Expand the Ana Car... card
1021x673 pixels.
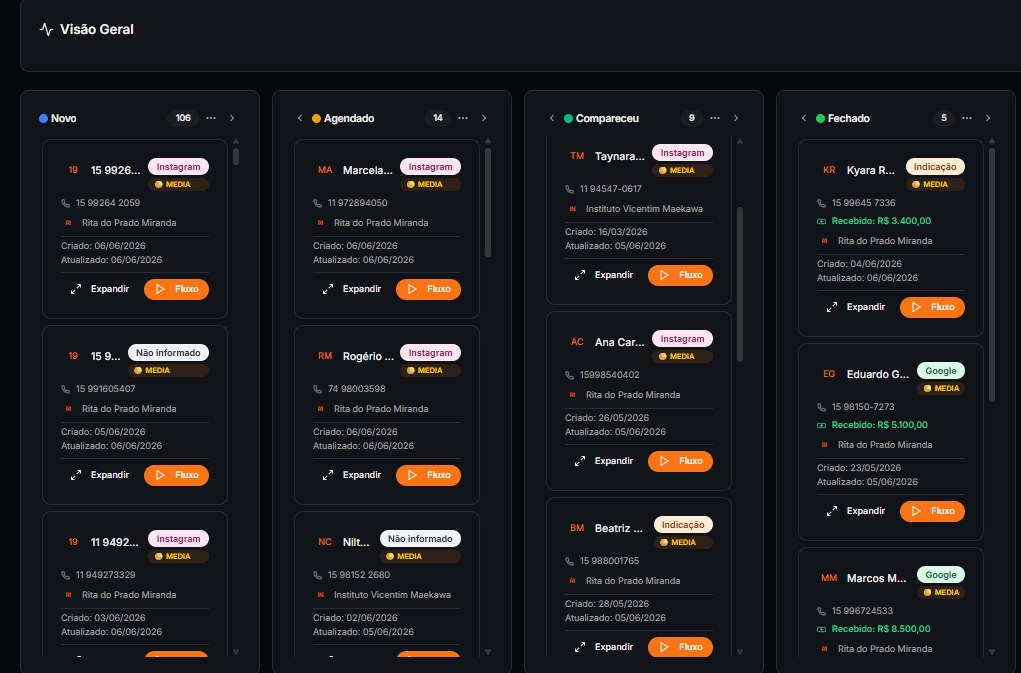tap(604, 461)
